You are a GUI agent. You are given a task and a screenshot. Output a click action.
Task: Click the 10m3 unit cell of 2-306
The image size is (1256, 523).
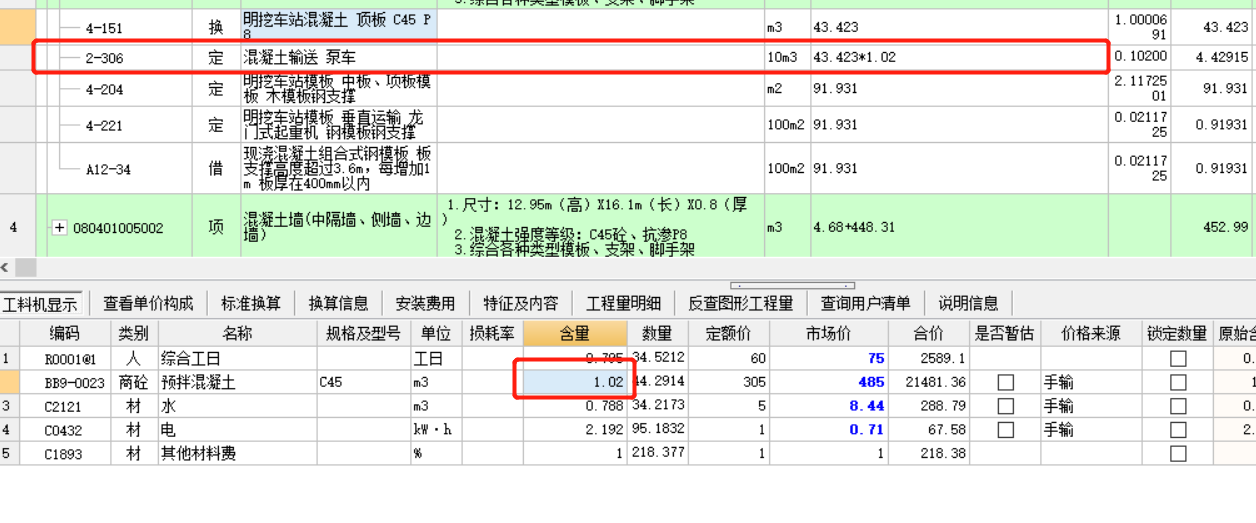point(787,58)
